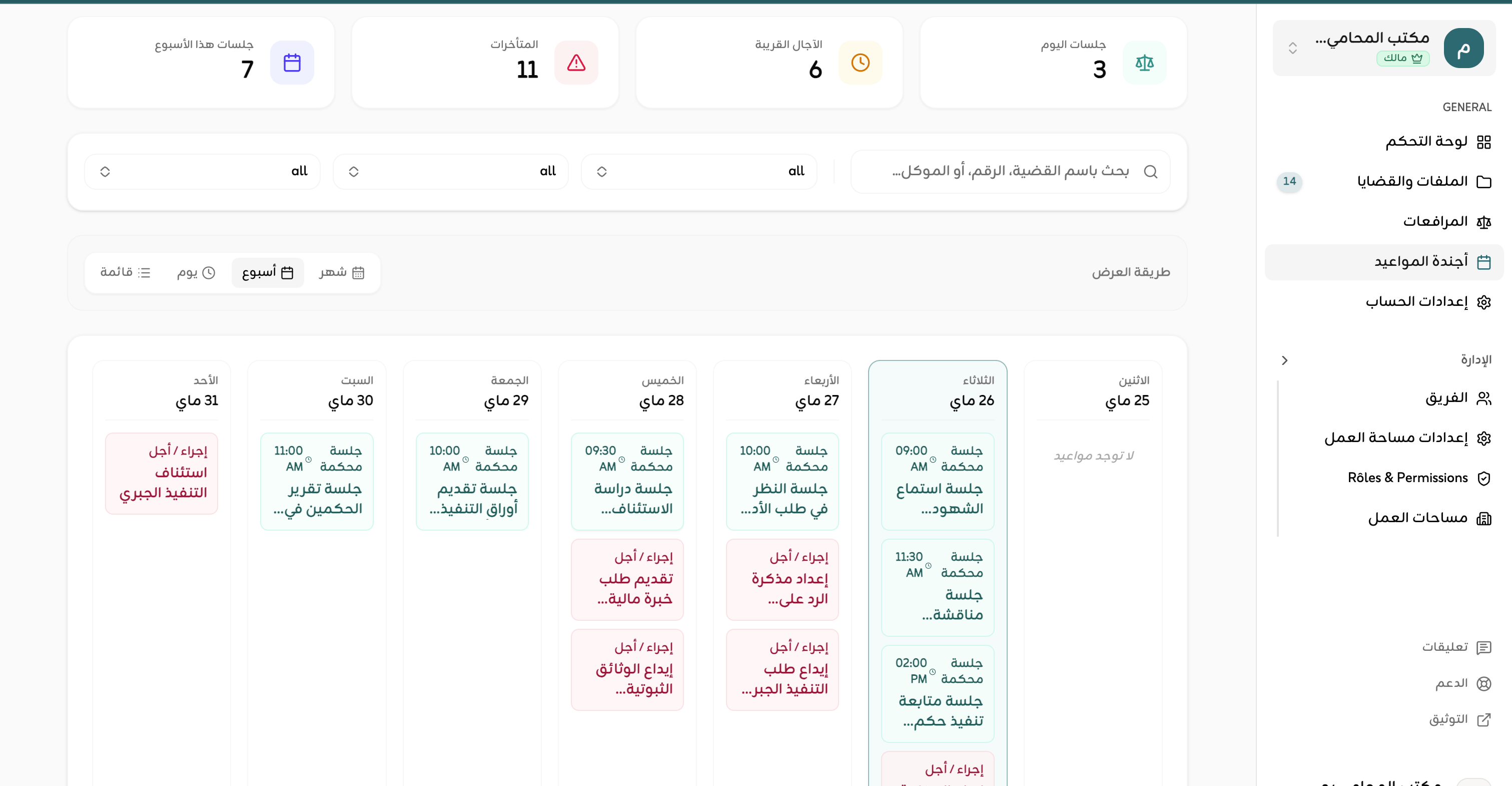Open Tuesday 02:00 PM جلسة متابعة تنفيذ حكم card
This screenshot has width=1512, height=786.
937,694
